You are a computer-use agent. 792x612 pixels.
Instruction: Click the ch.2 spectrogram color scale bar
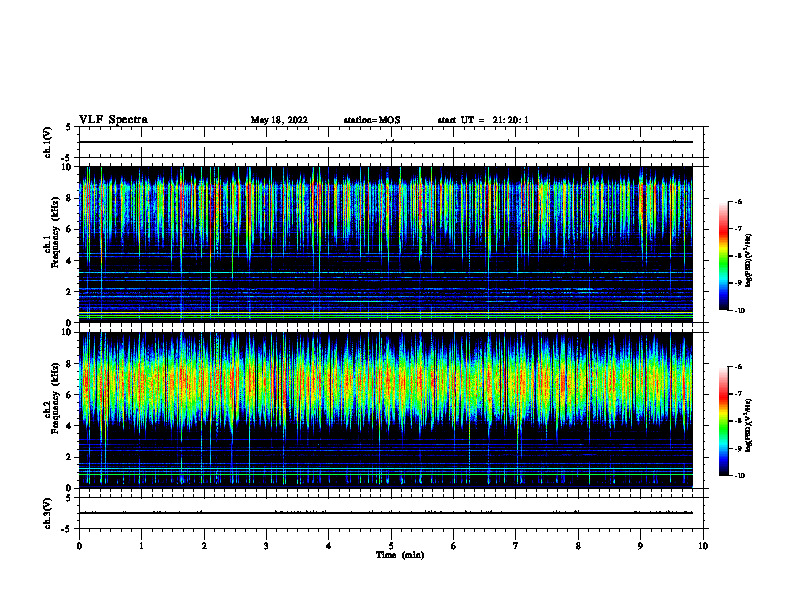tap(724, 421)
